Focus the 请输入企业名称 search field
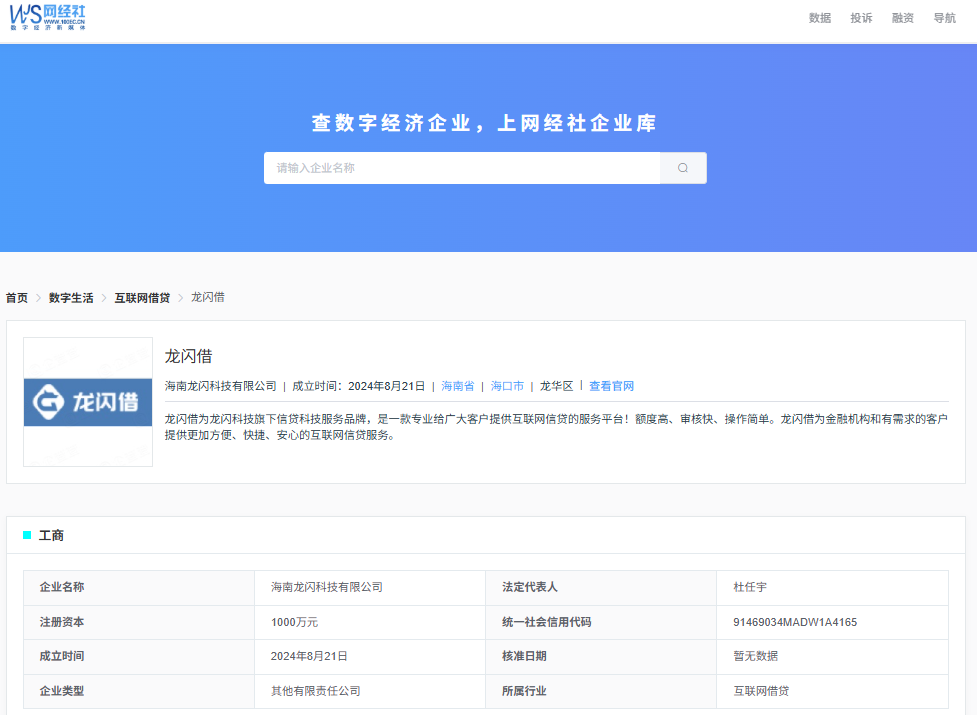The height and width of the screenshot is (715, 977). 462,168
